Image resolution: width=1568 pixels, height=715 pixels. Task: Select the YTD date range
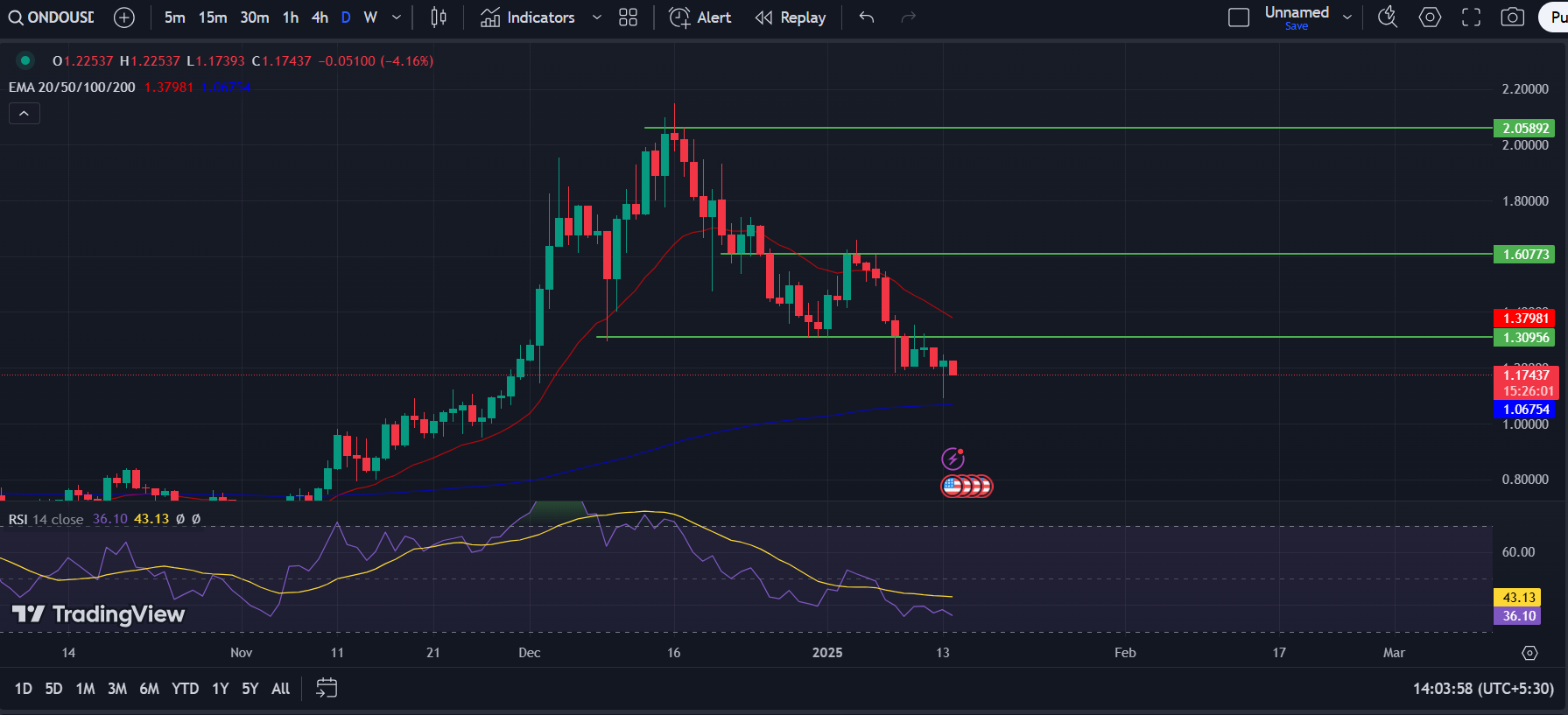[185, 689]
